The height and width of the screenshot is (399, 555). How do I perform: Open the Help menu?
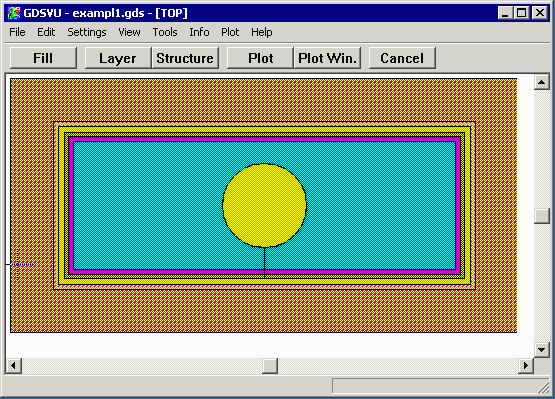pos(262,32)
